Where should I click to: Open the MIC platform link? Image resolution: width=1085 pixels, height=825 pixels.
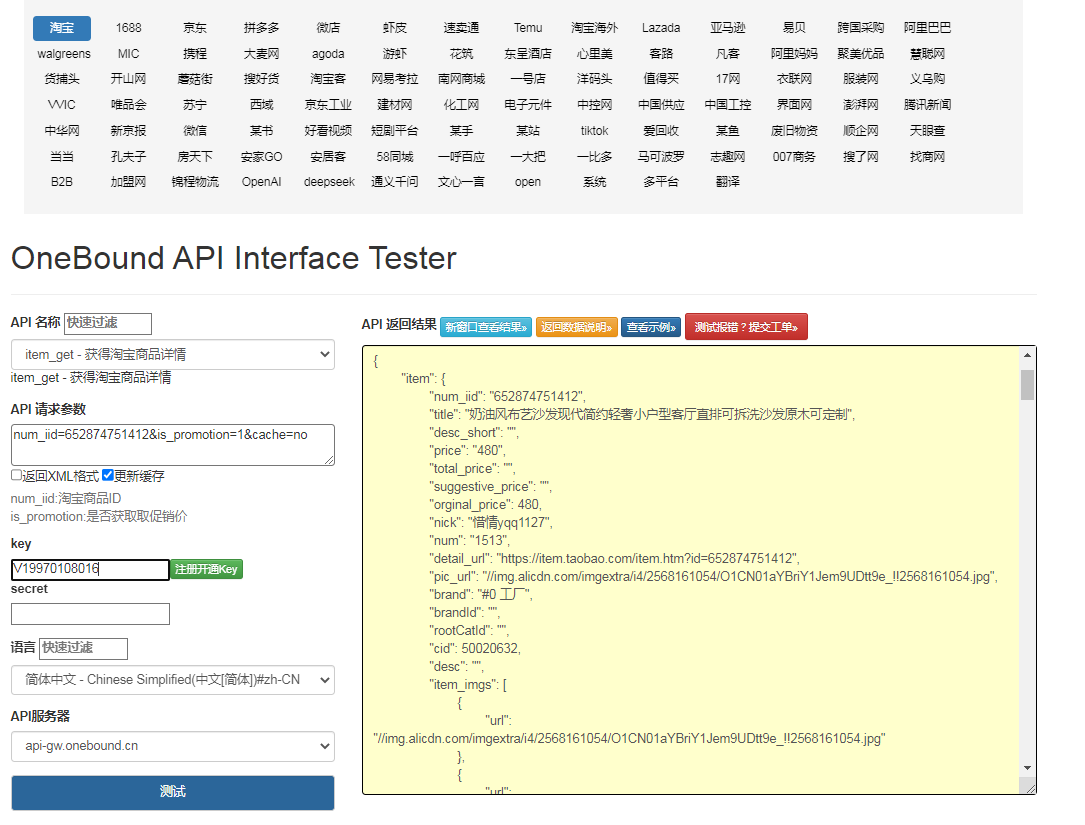coord(128,53)
